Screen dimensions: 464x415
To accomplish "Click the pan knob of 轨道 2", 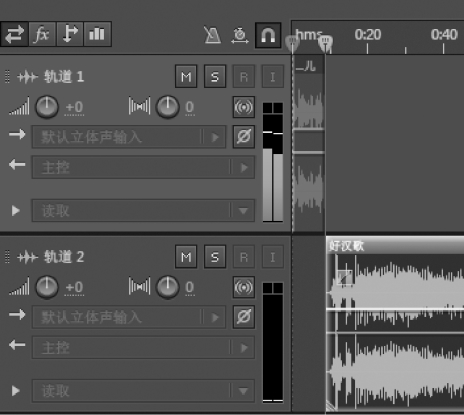I will point(168,287).
